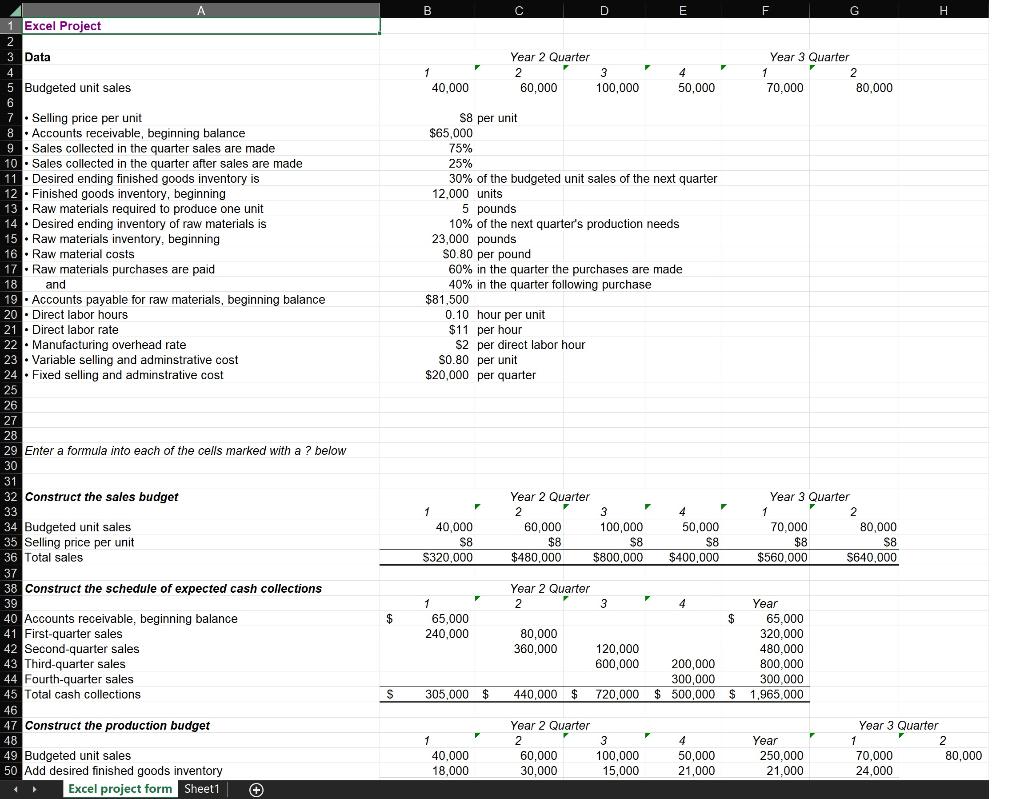The width and height of the screenshot is (1024, 799).
Task: Select the Excel project form tab
Action: (x=119, y=789)
